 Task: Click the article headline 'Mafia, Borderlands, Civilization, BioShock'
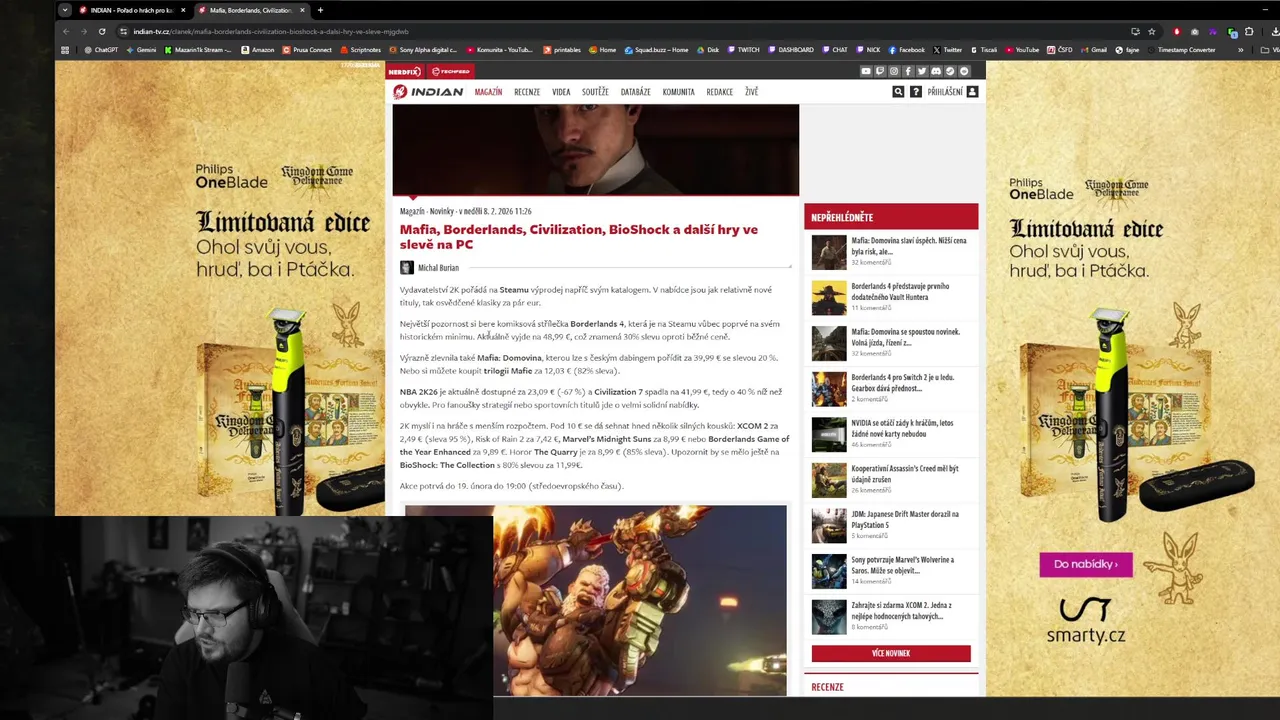pyautogui.click(x=579, y=237)
